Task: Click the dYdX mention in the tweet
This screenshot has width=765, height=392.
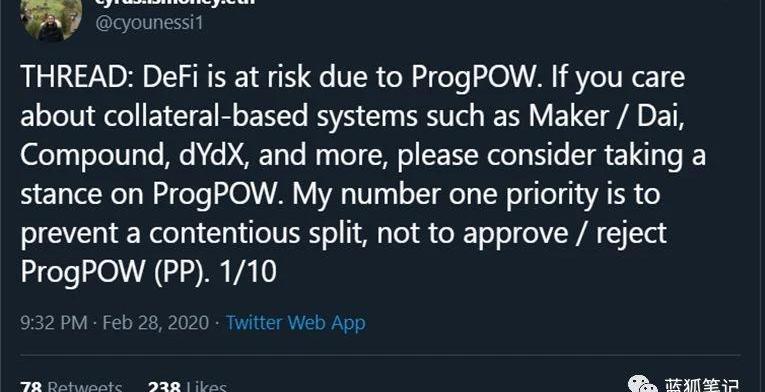Action: (216, 155)
